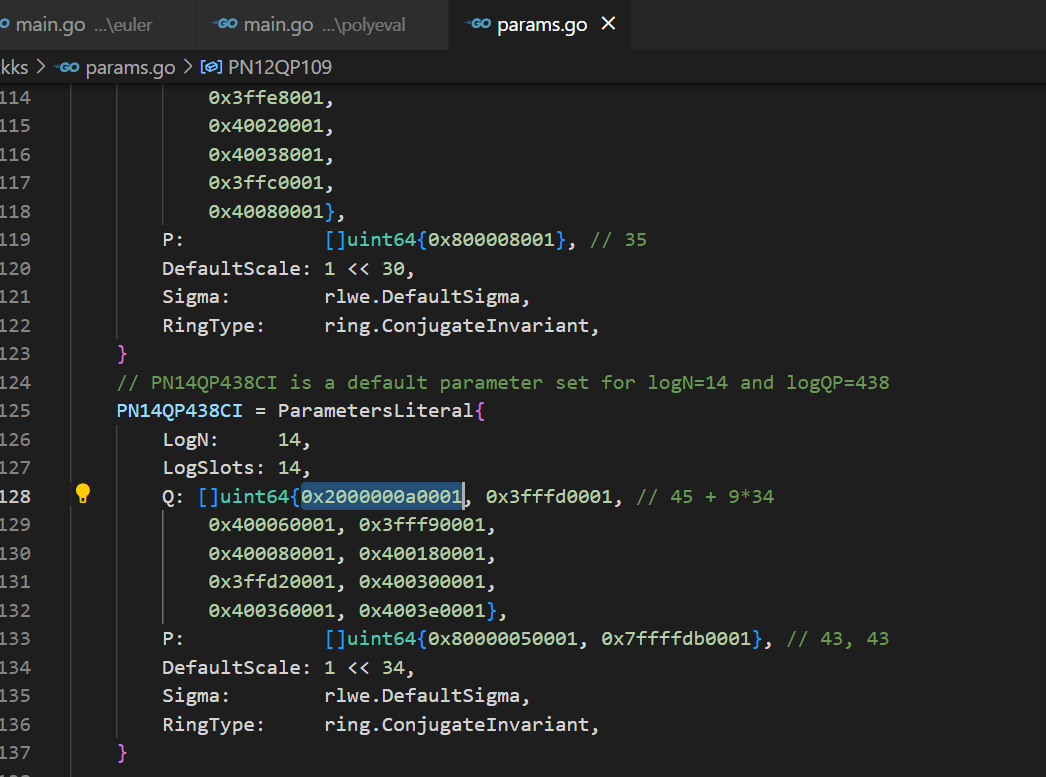Click the comment 45 + 9*34
This screenshot has height=777, width=1046.
(705, 497)
